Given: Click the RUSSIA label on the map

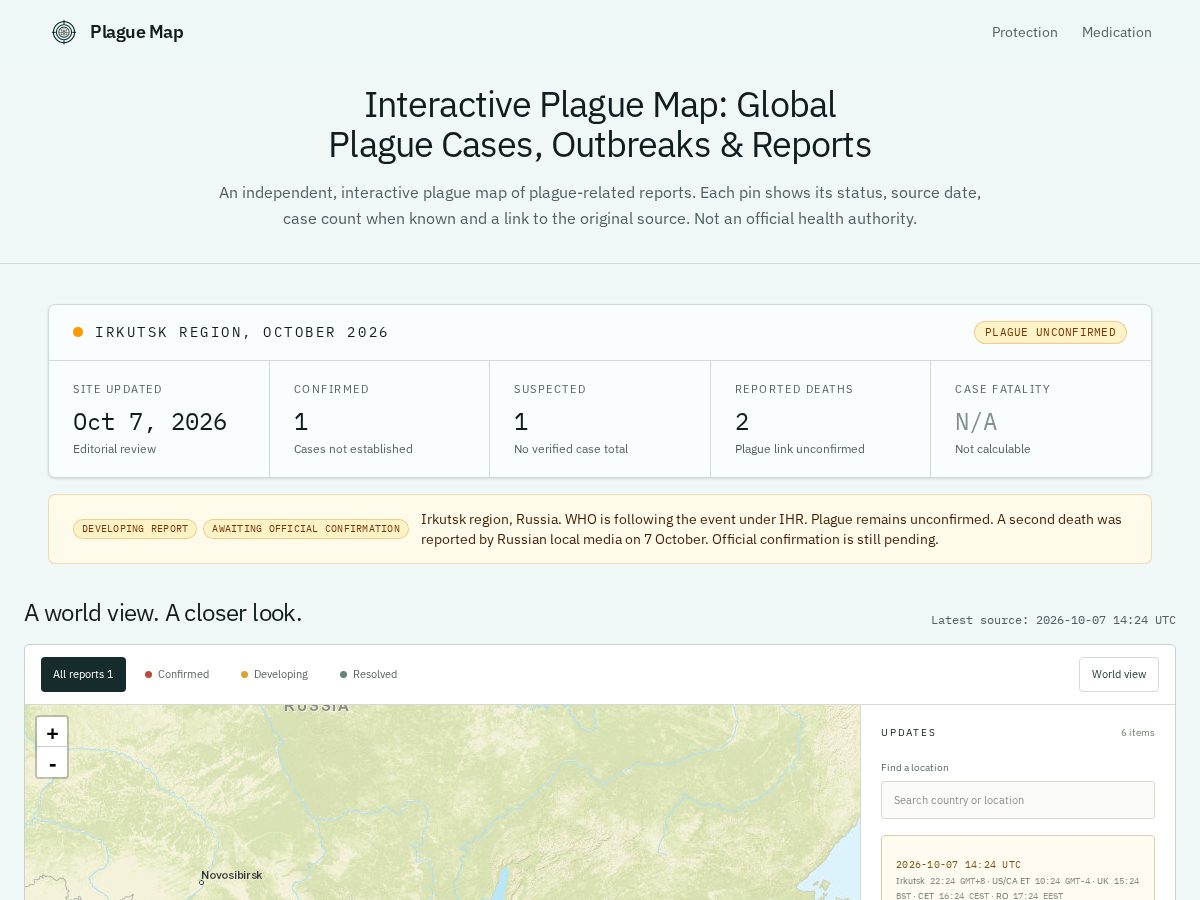Looking at the screenshot, I should pos(317,707).
